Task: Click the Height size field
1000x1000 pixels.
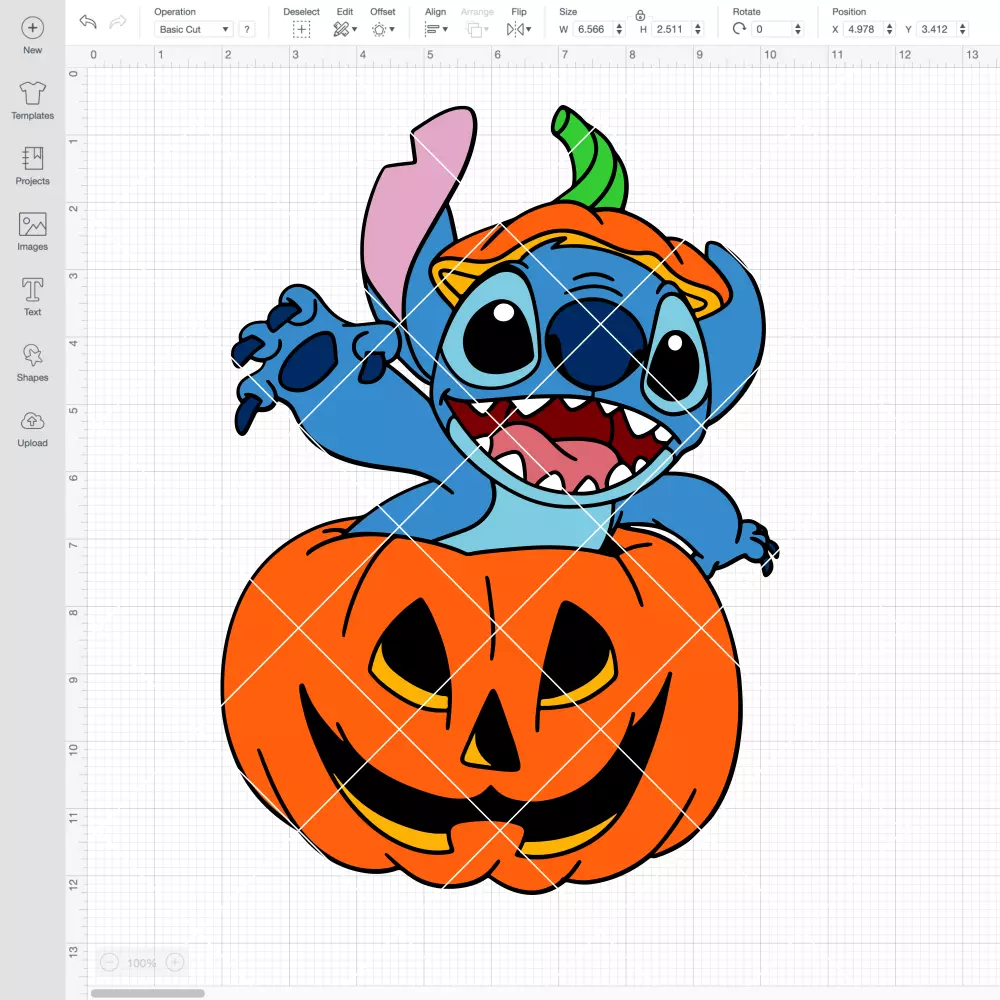Action: pyautogui.click(x=670, y=29)
